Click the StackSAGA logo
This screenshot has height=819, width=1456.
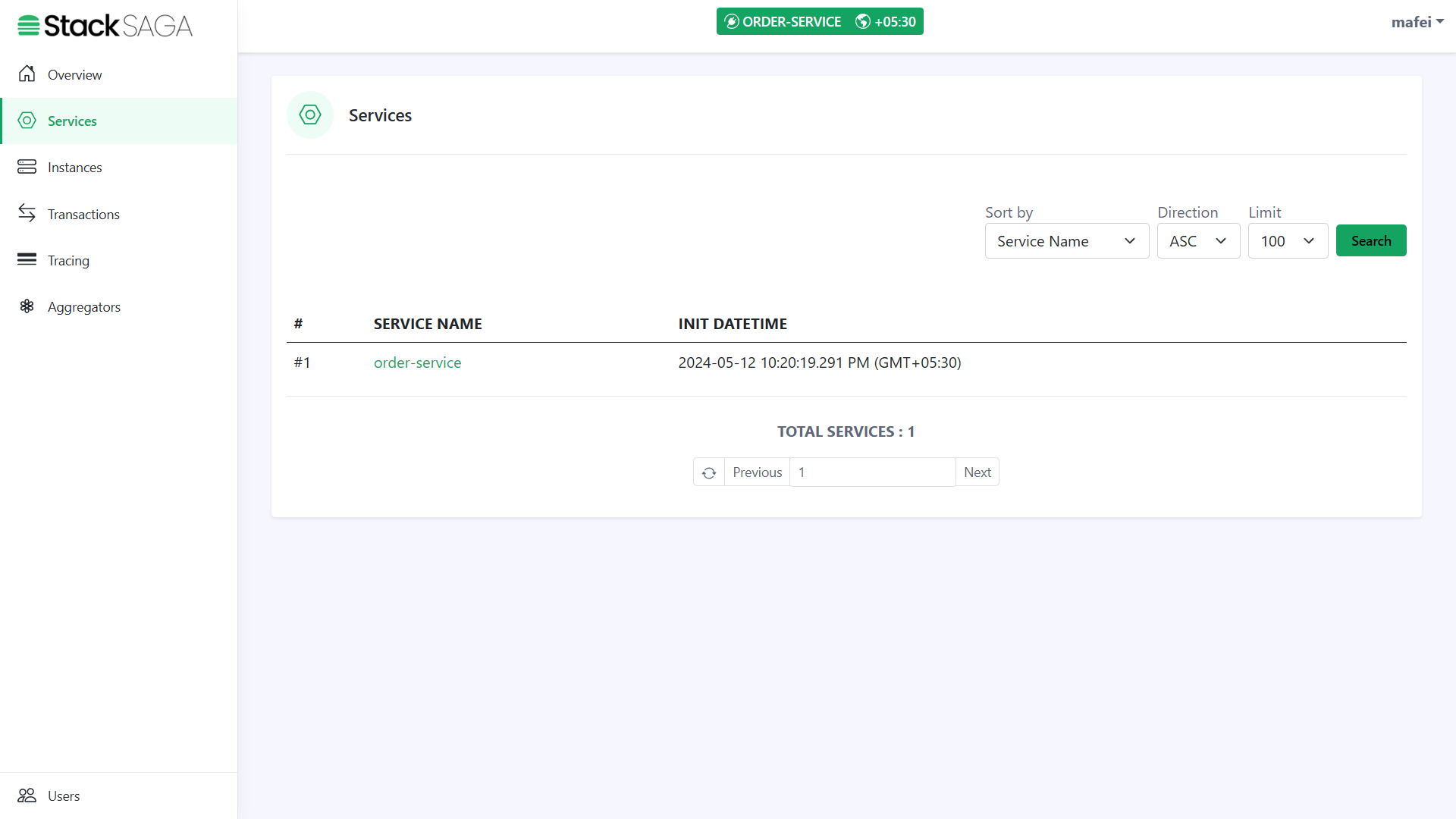pos(105,26)
